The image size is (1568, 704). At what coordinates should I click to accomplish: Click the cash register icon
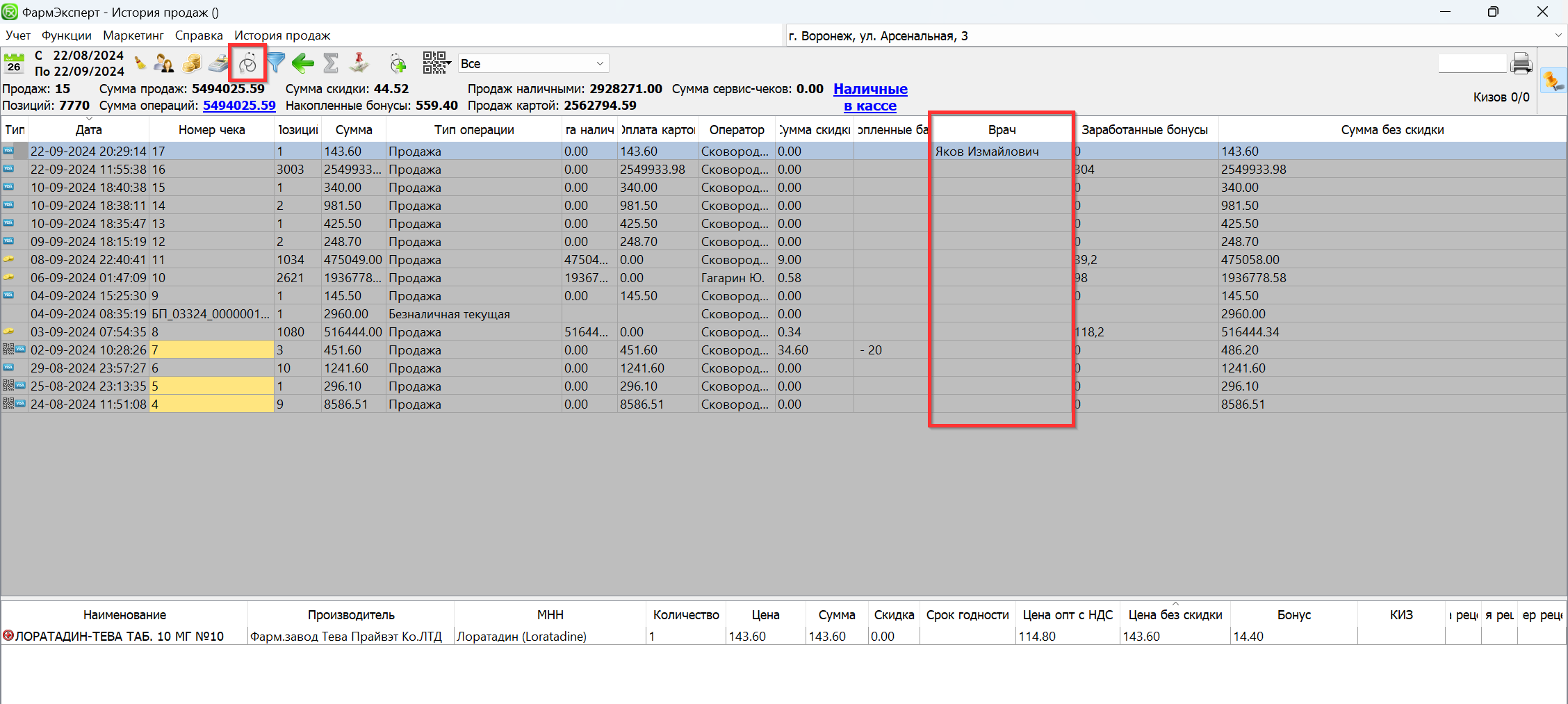[218, 63]
